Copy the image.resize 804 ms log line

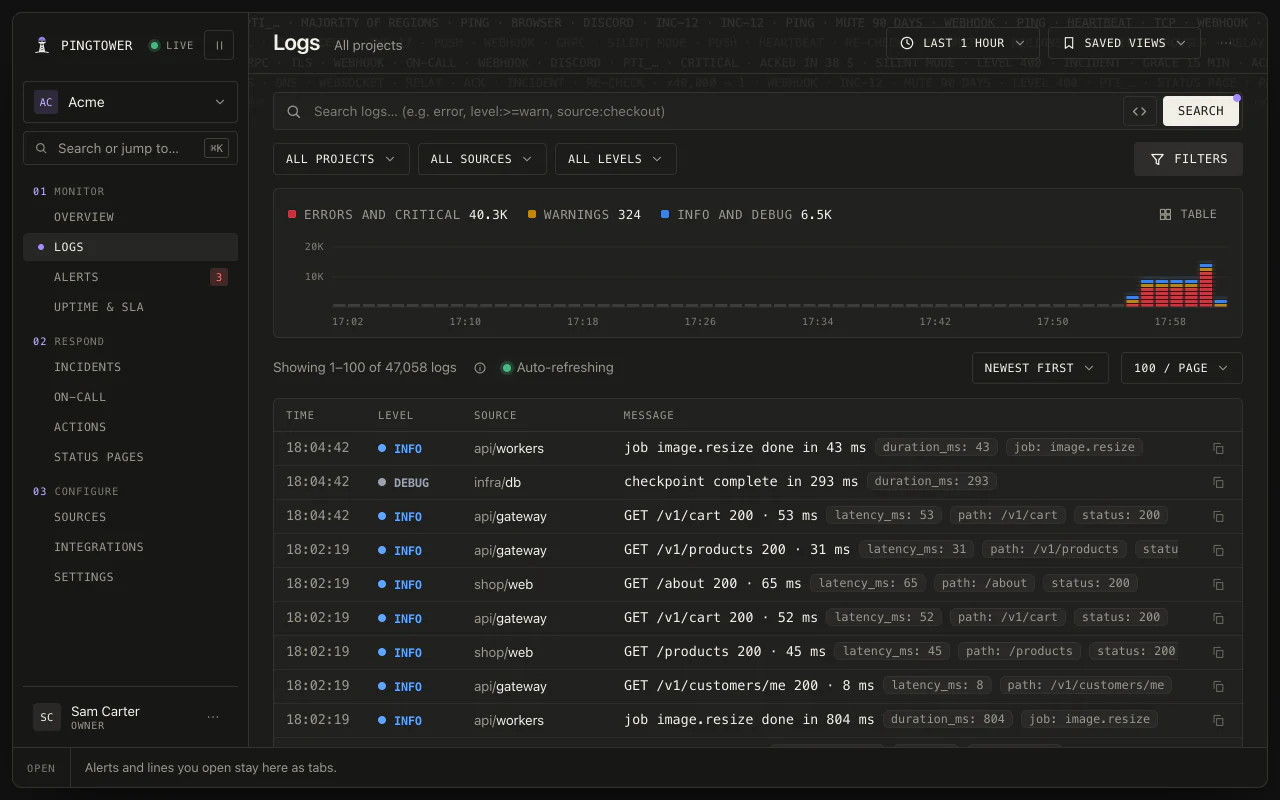[x=1218, y=721]
